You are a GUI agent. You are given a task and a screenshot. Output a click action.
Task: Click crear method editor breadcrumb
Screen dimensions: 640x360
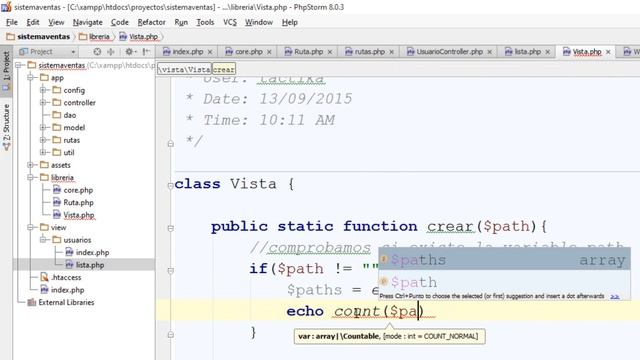[224, 69]
